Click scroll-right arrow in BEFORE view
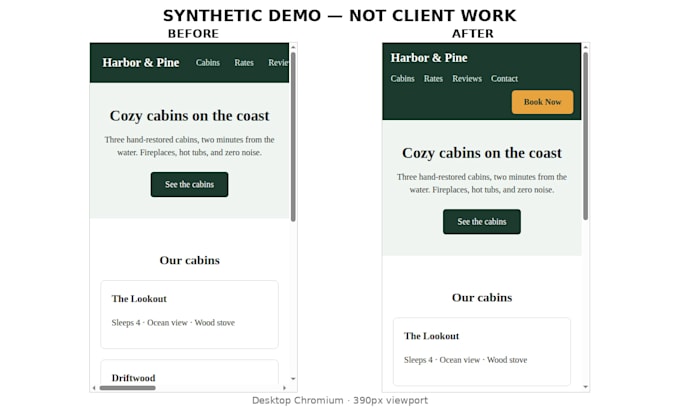 point(284,388)
